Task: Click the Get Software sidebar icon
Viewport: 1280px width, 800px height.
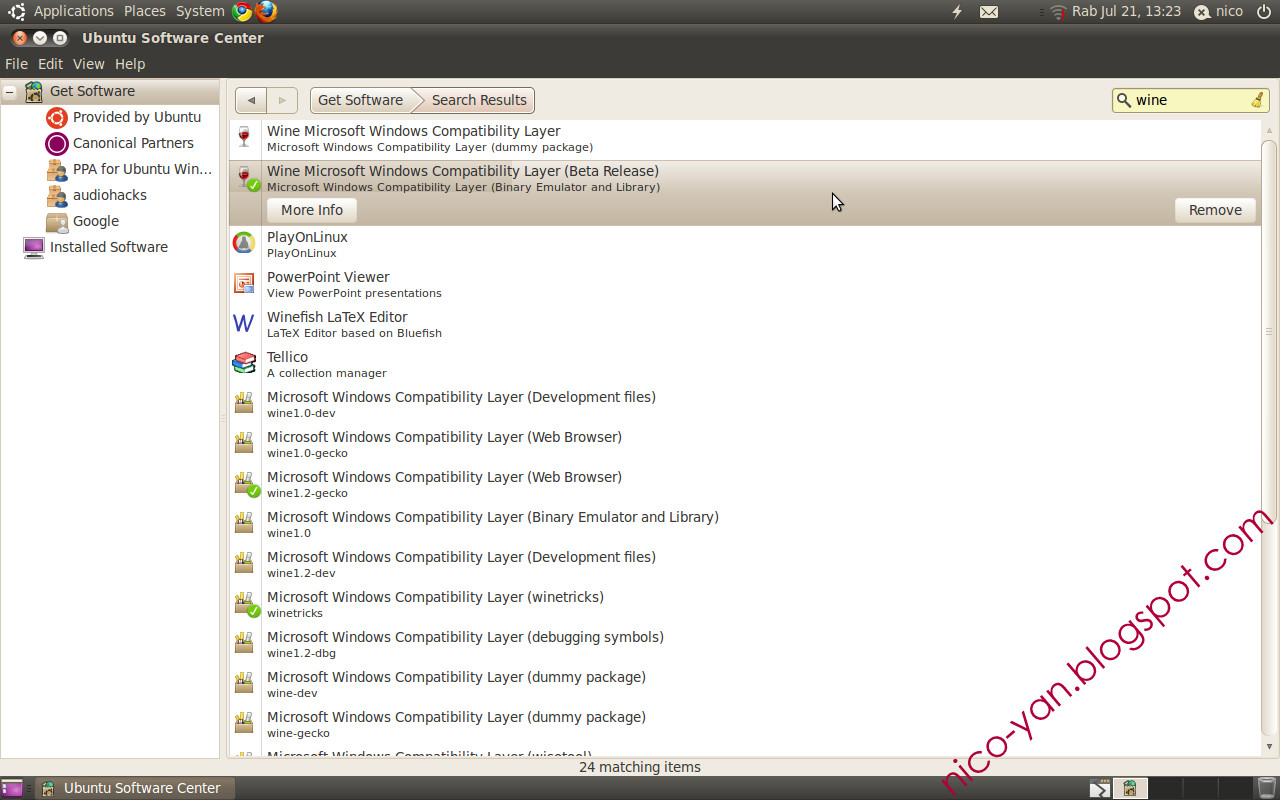Action: click(x=34, y=91)
